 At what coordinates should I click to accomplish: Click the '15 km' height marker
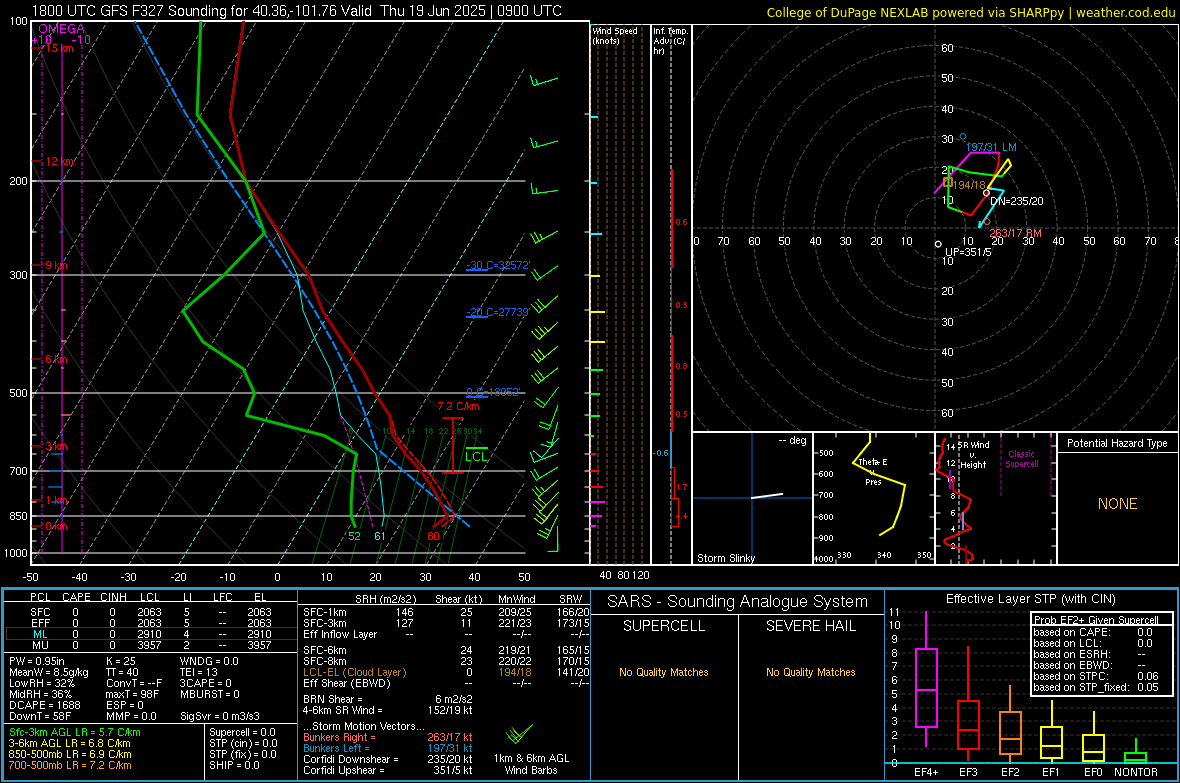[58, 48]
